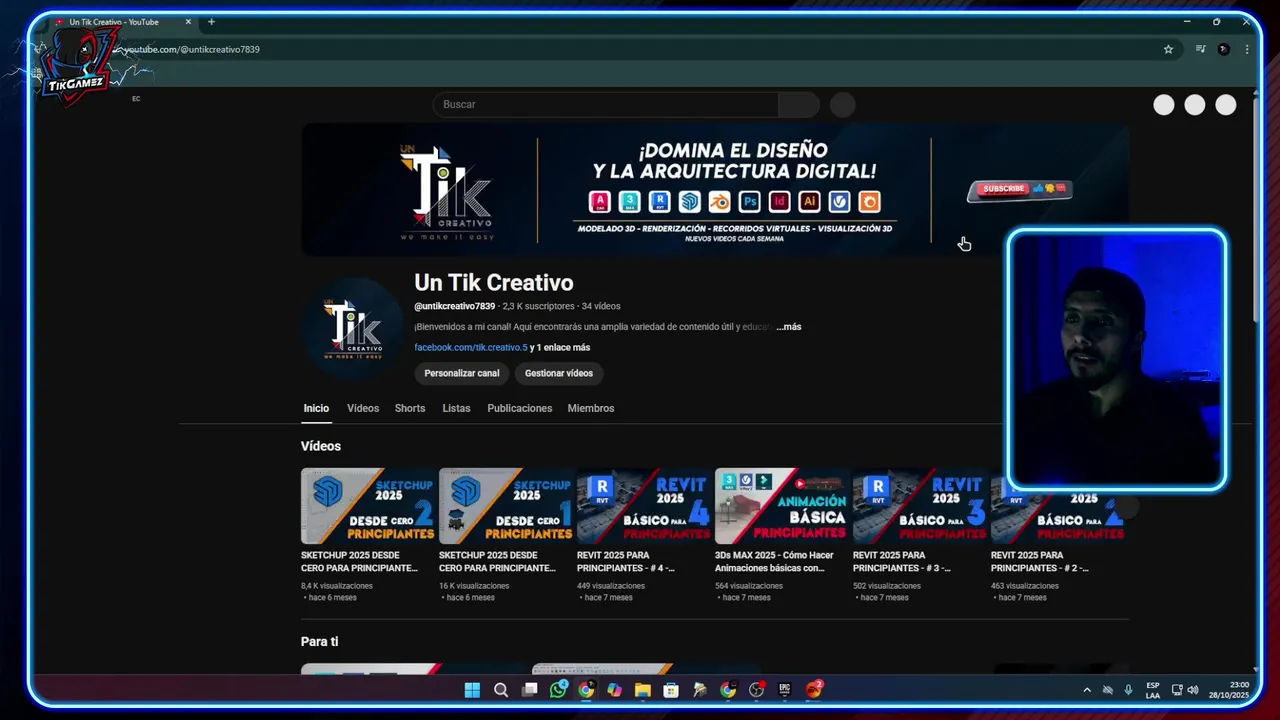The height and width of the screenshot is (720, 1280).
Task: Expand the channel description with ...más
Action: [x=789, y=327]
